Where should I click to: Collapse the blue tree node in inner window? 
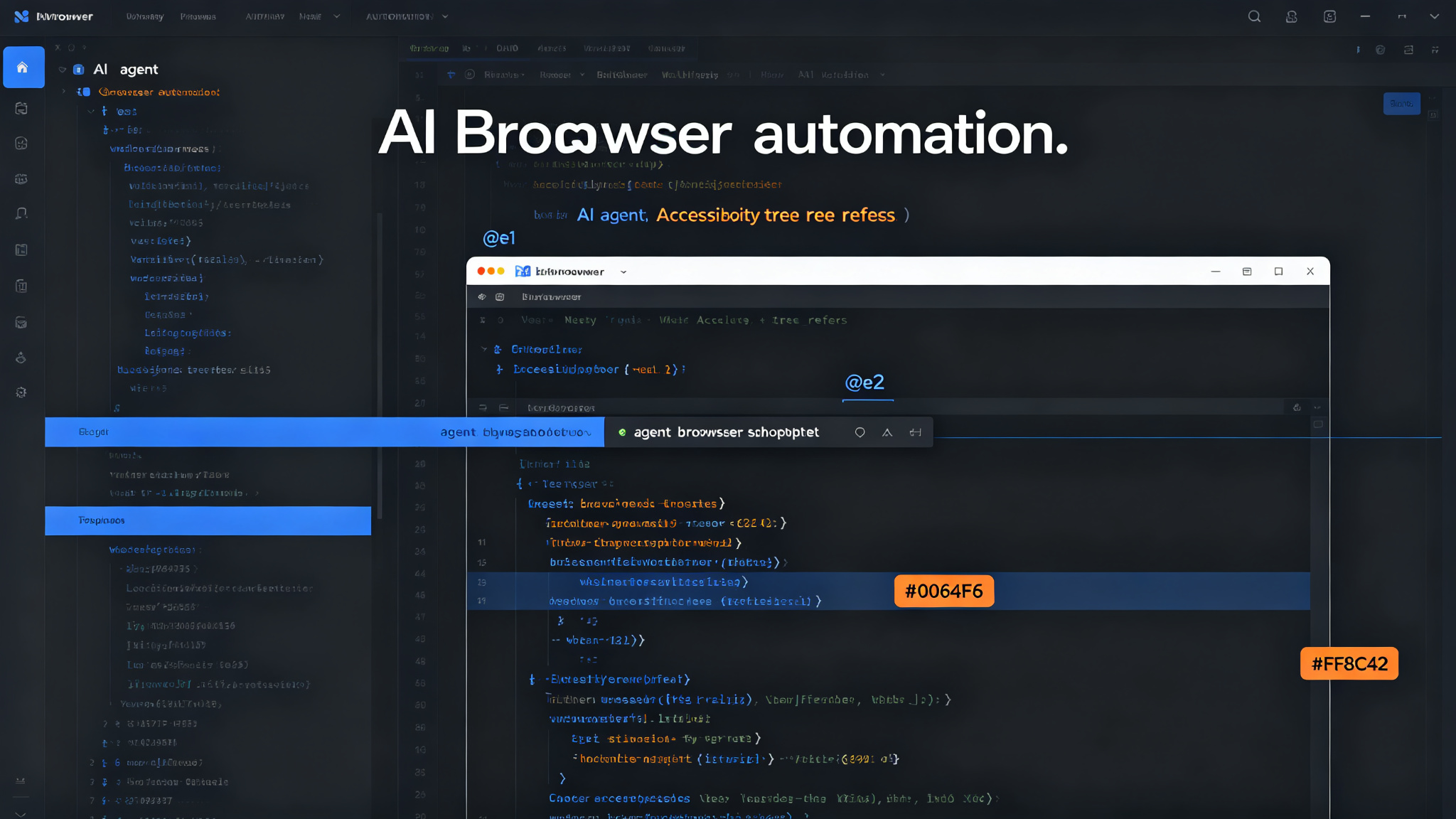point(484,349)
